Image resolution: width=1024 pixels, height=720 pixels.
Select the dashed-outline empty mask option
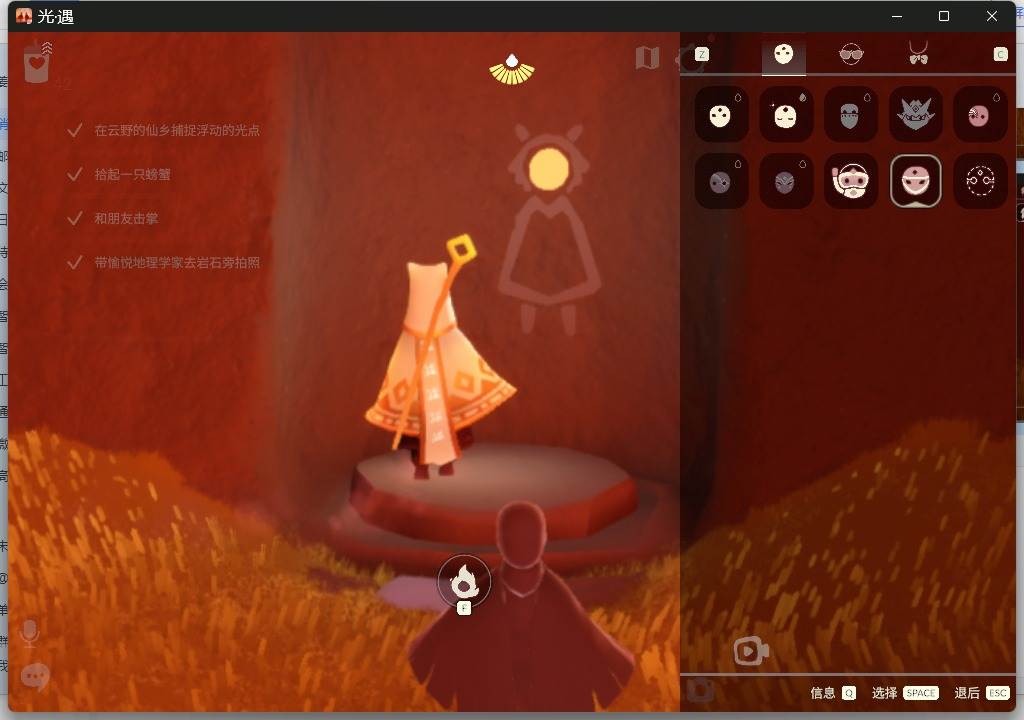pos(980,181)
